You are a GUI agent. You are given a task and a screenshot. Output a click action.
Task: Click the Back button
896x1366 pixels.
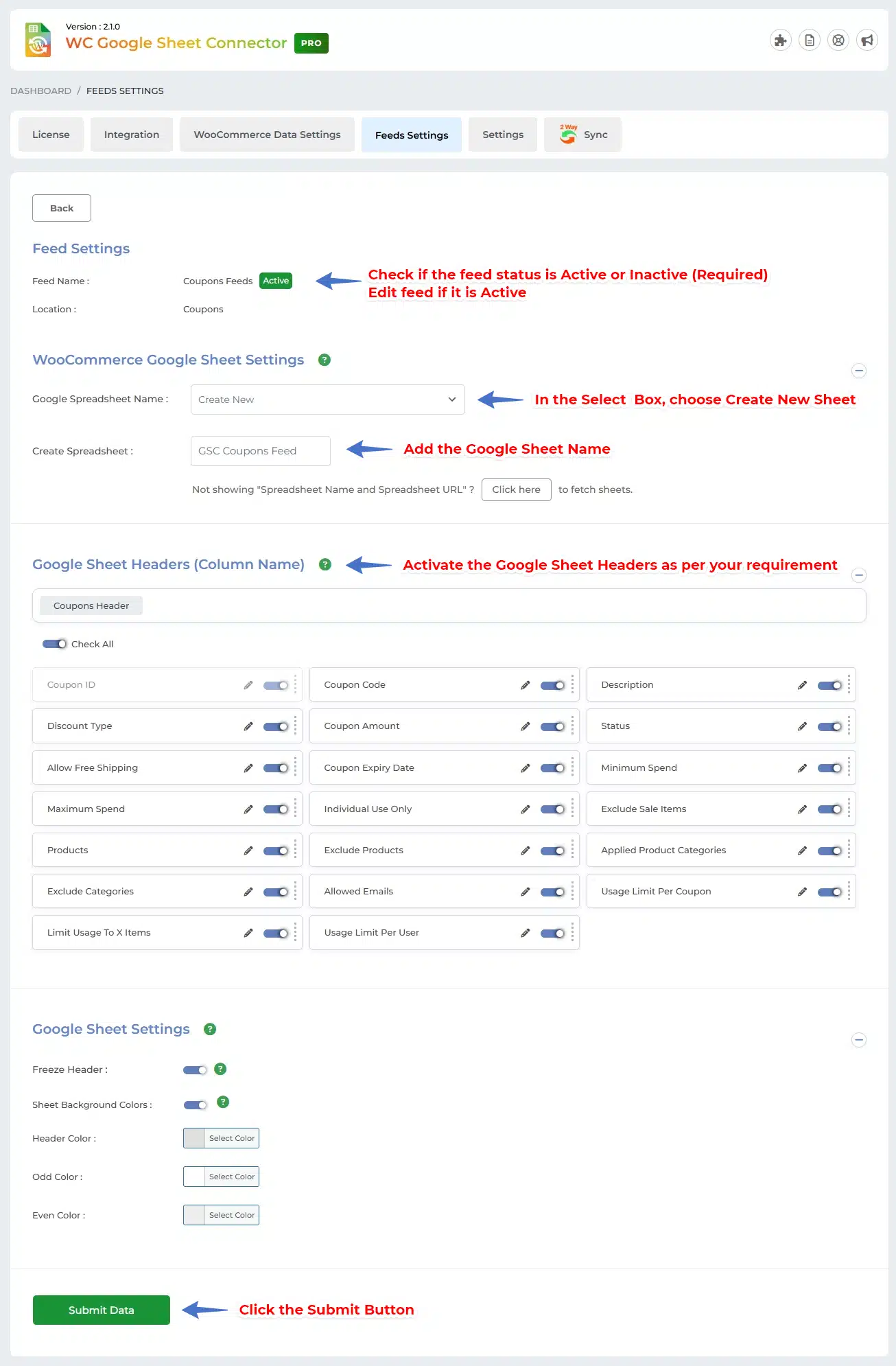click(x=62, y=208)
